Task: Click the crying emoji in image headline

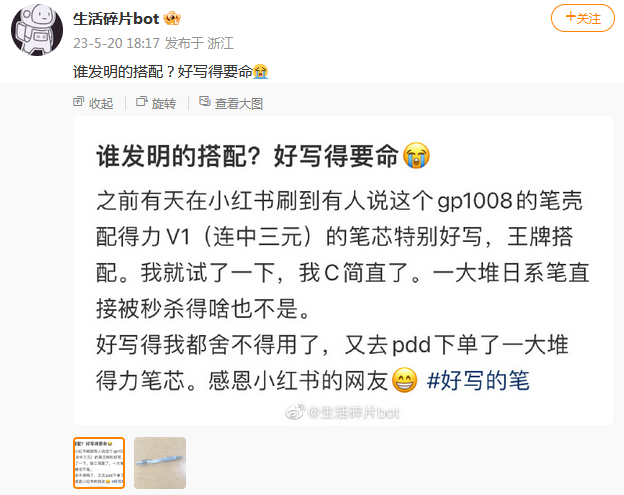Action: point(416,155)
